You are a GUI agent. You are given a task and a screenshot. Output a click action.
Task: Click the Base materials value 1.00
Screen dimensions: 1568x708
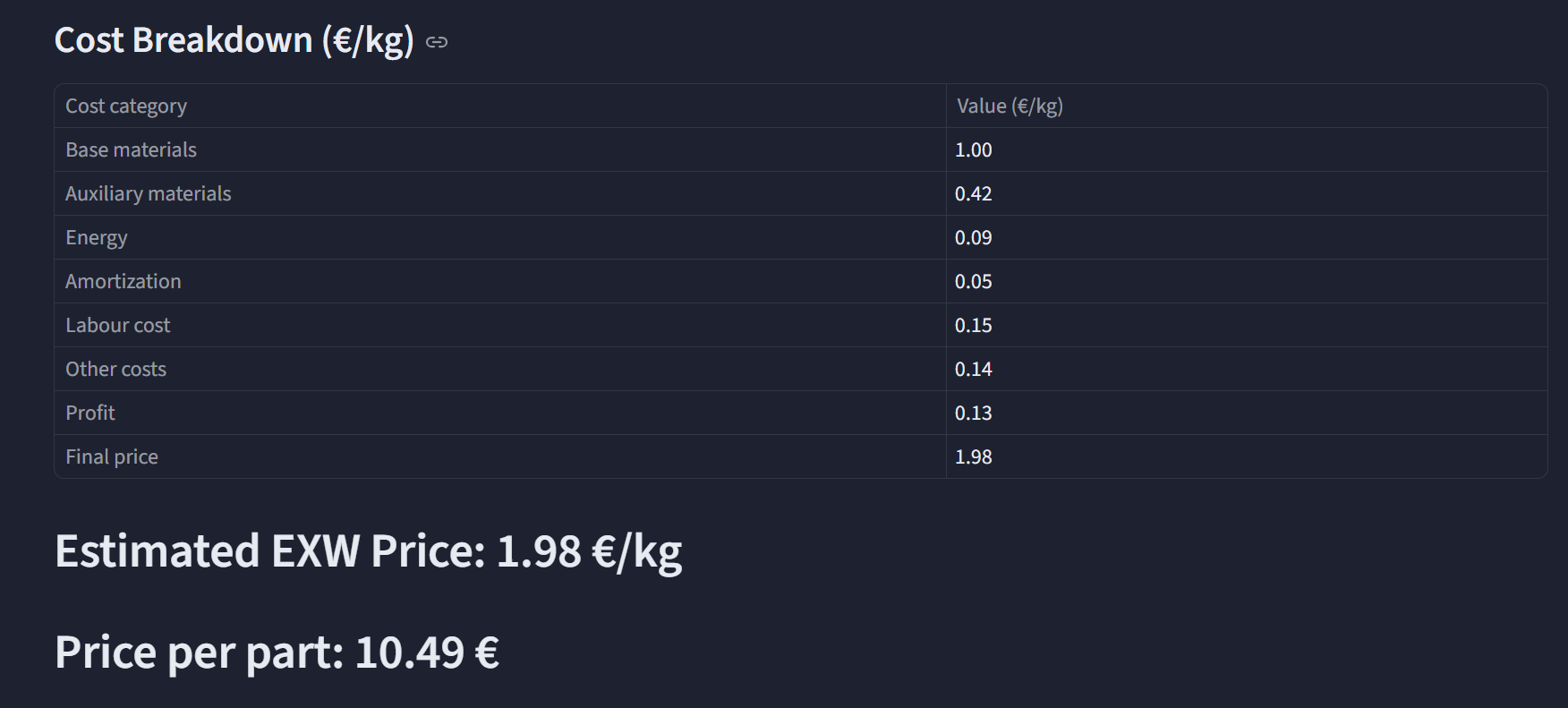pyautogui.click(x=974, y=149)
